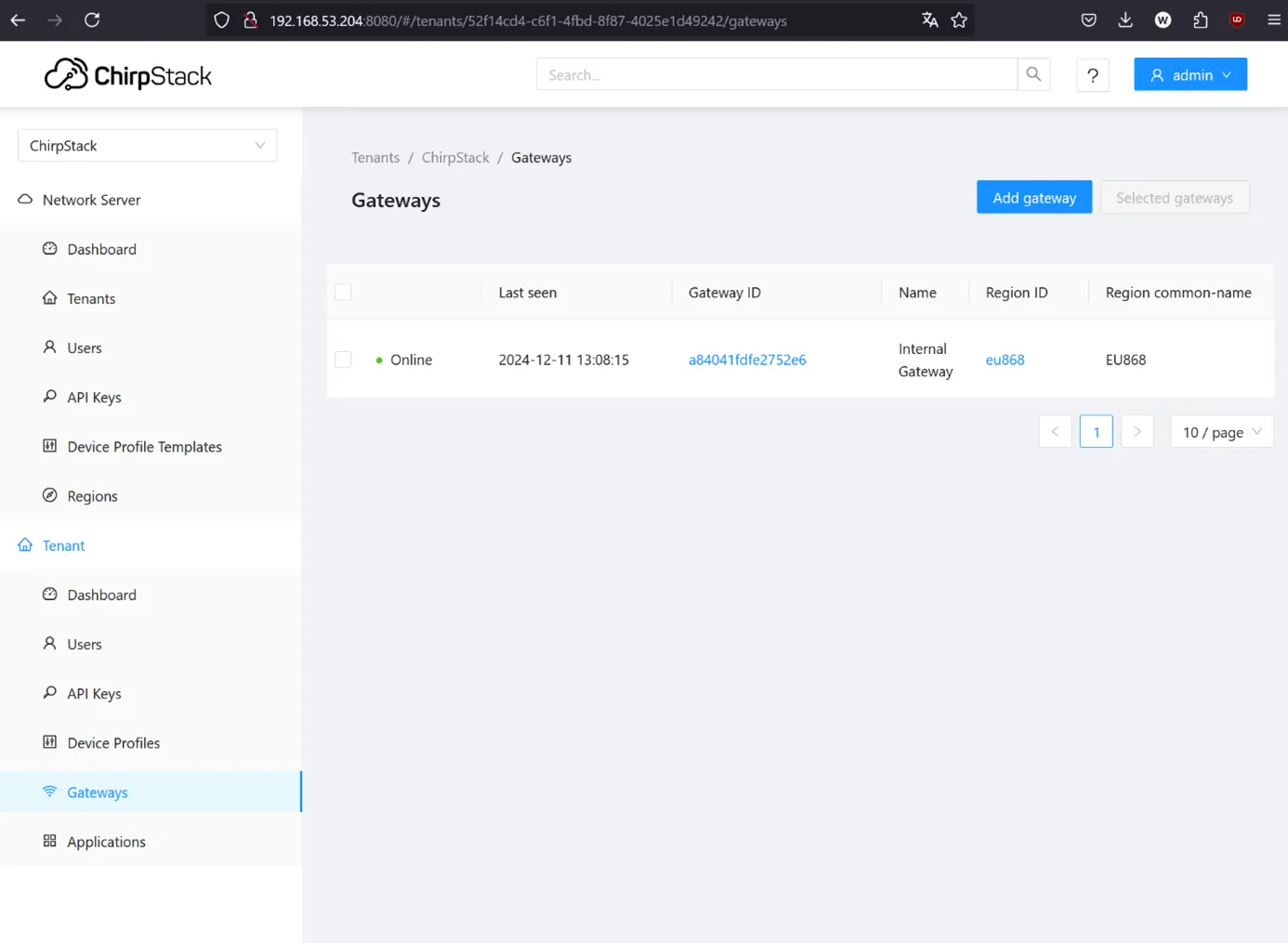Click the ChirpStack logo
The height and width of the screenshot is (943, 1288).
point(128,75)
